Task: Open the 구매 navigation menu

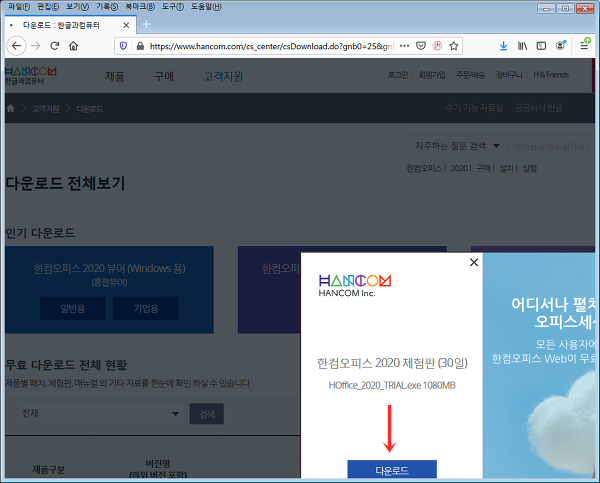Action: (x=164, y=76)
